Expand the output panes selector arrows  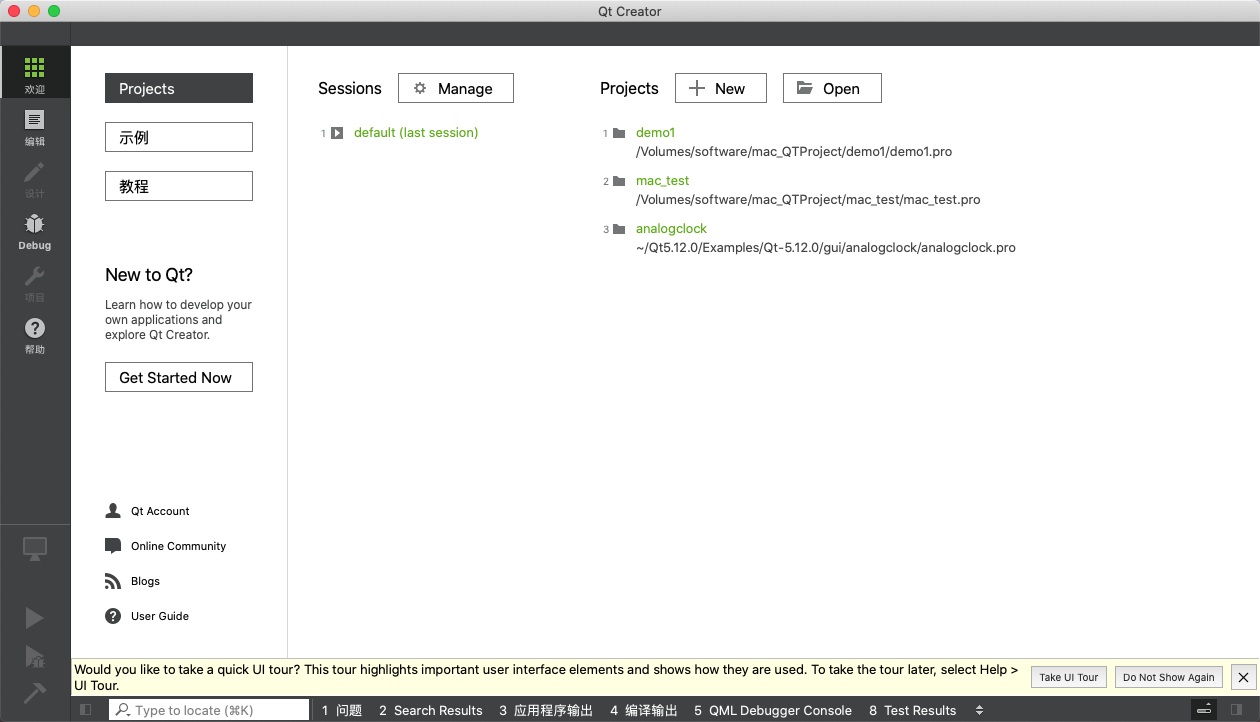(980, 710)
